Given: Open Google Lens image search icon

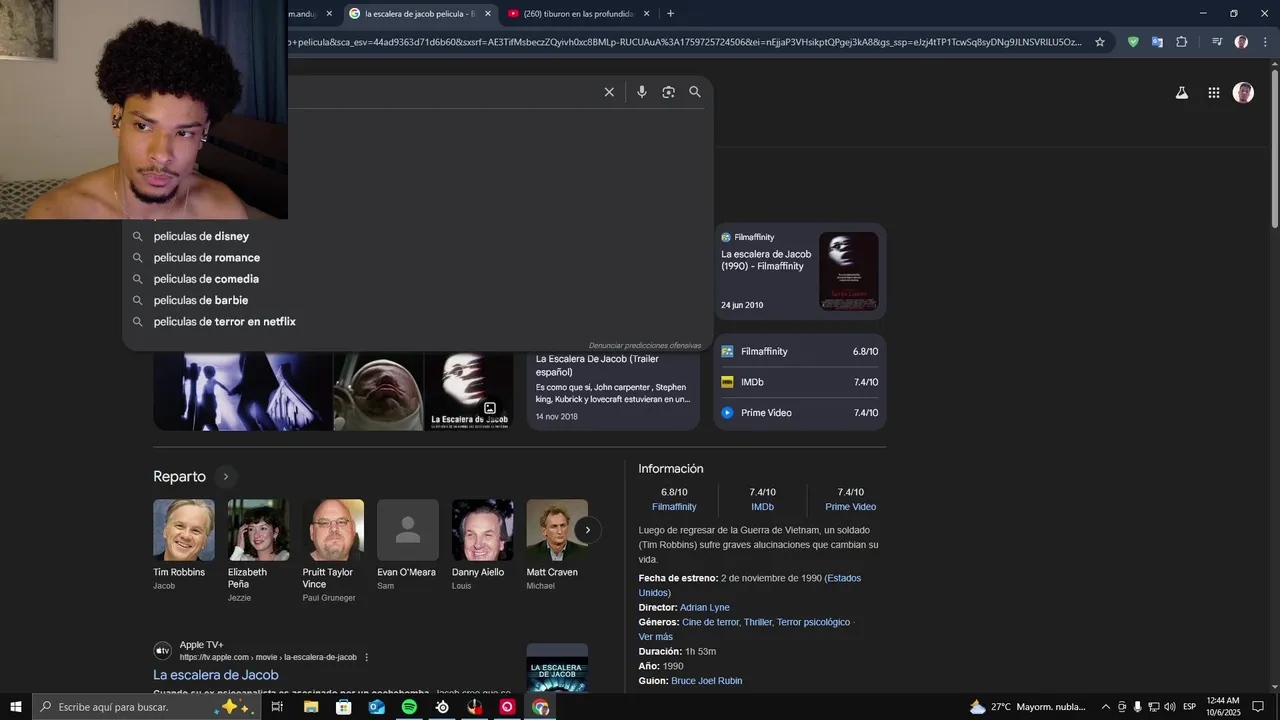Looking at the screenshot, I should pyautogui.click(x=668, y=92).
